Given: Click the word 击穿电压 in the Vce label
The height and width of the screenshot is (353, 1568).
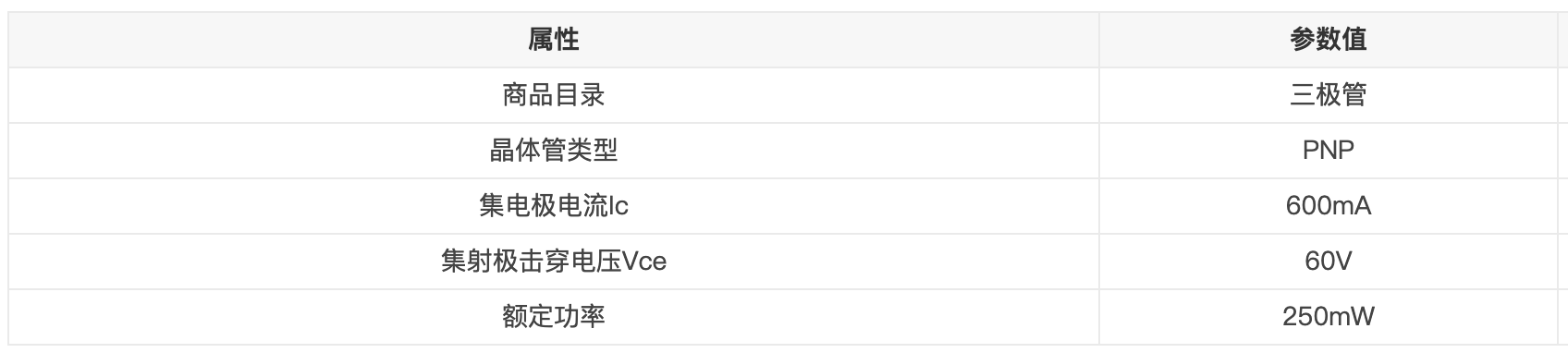Looking at the screenshot, I should [570, 262].
